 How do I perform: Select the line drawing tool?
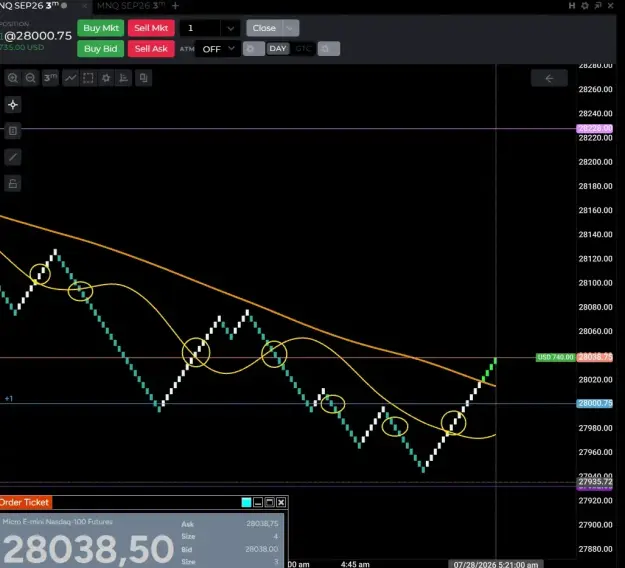pyautogui.click(x=13, y=157)
